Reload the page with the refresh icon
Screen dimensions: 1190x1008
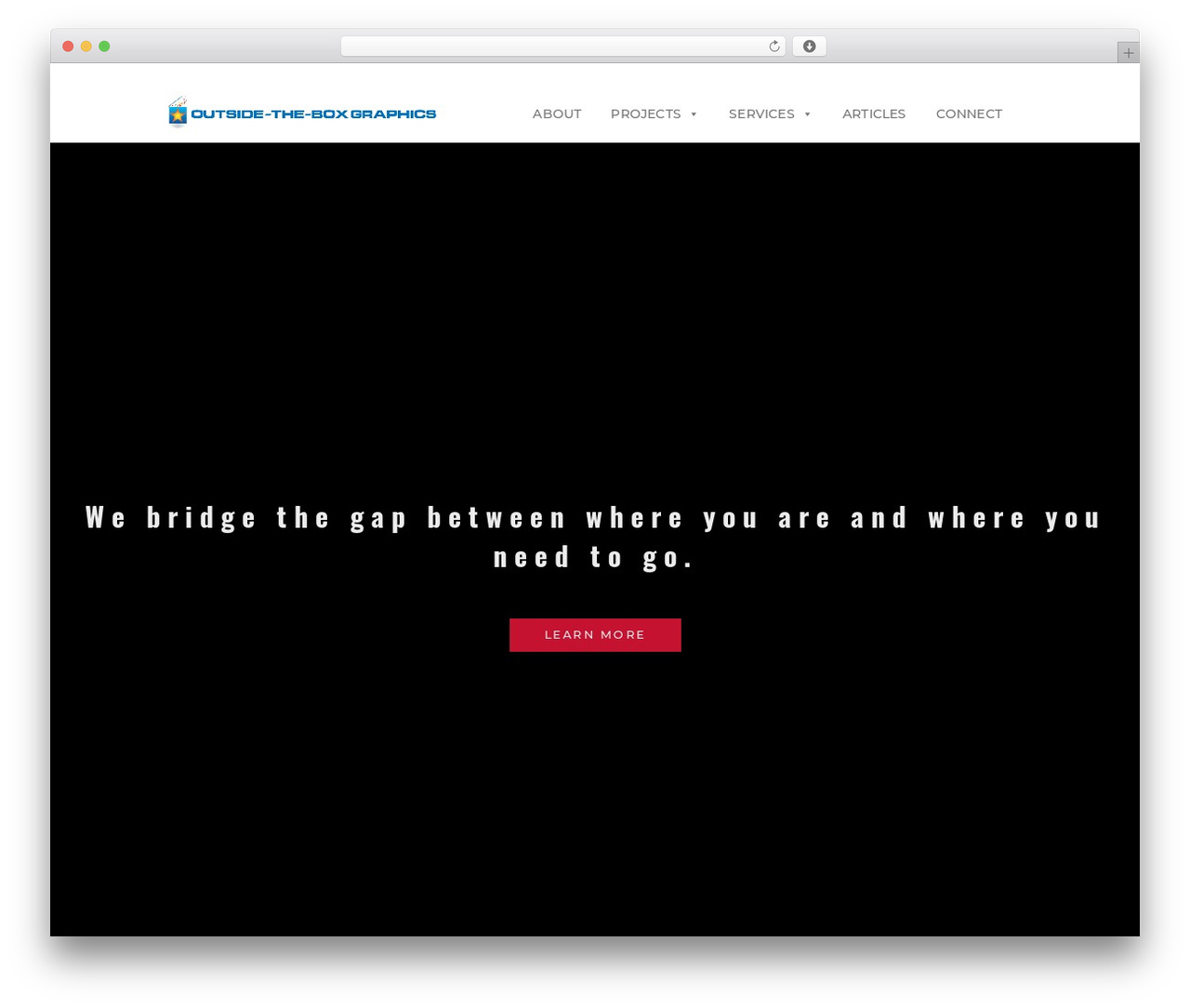coord(773,46)
